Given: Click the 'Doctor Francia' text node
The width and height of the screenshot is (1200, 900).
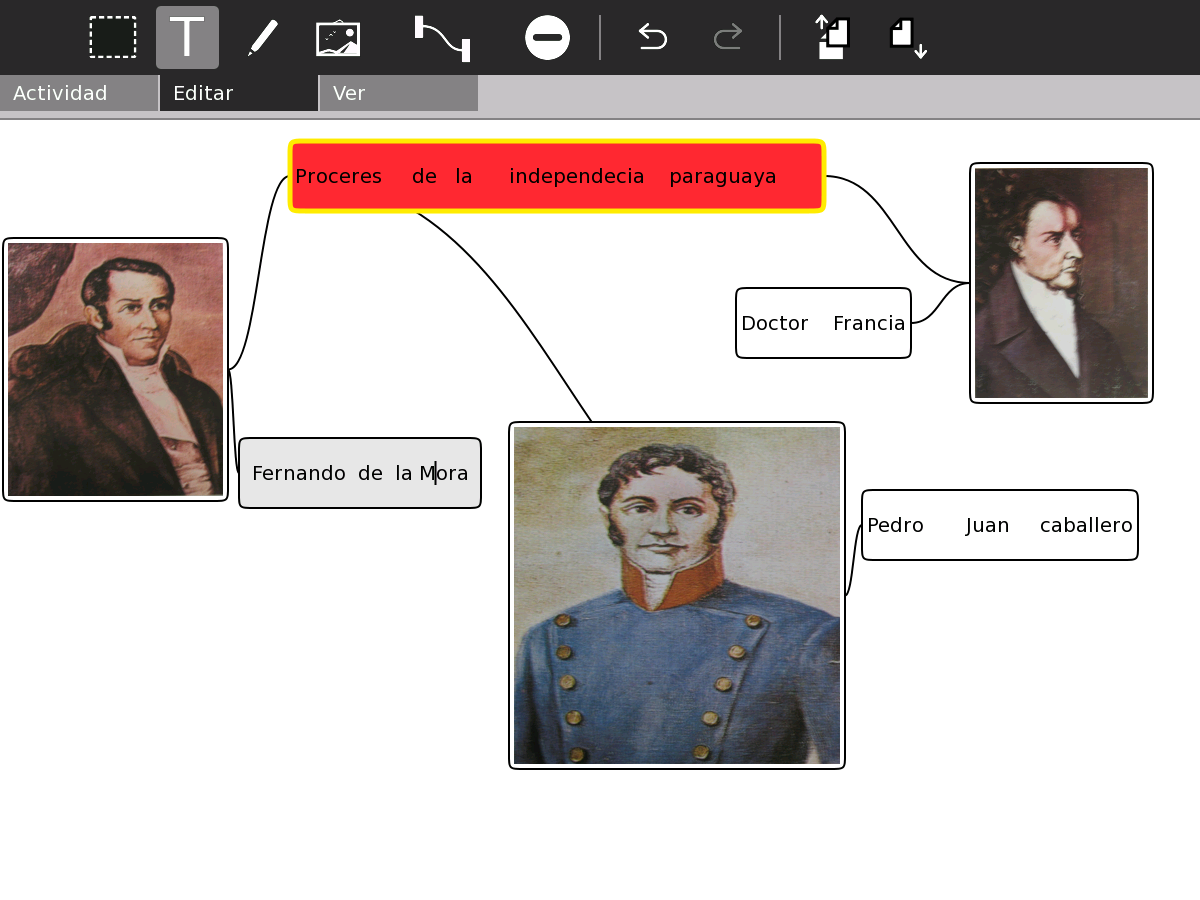Looking at the screenshot, I should (823, 323).
